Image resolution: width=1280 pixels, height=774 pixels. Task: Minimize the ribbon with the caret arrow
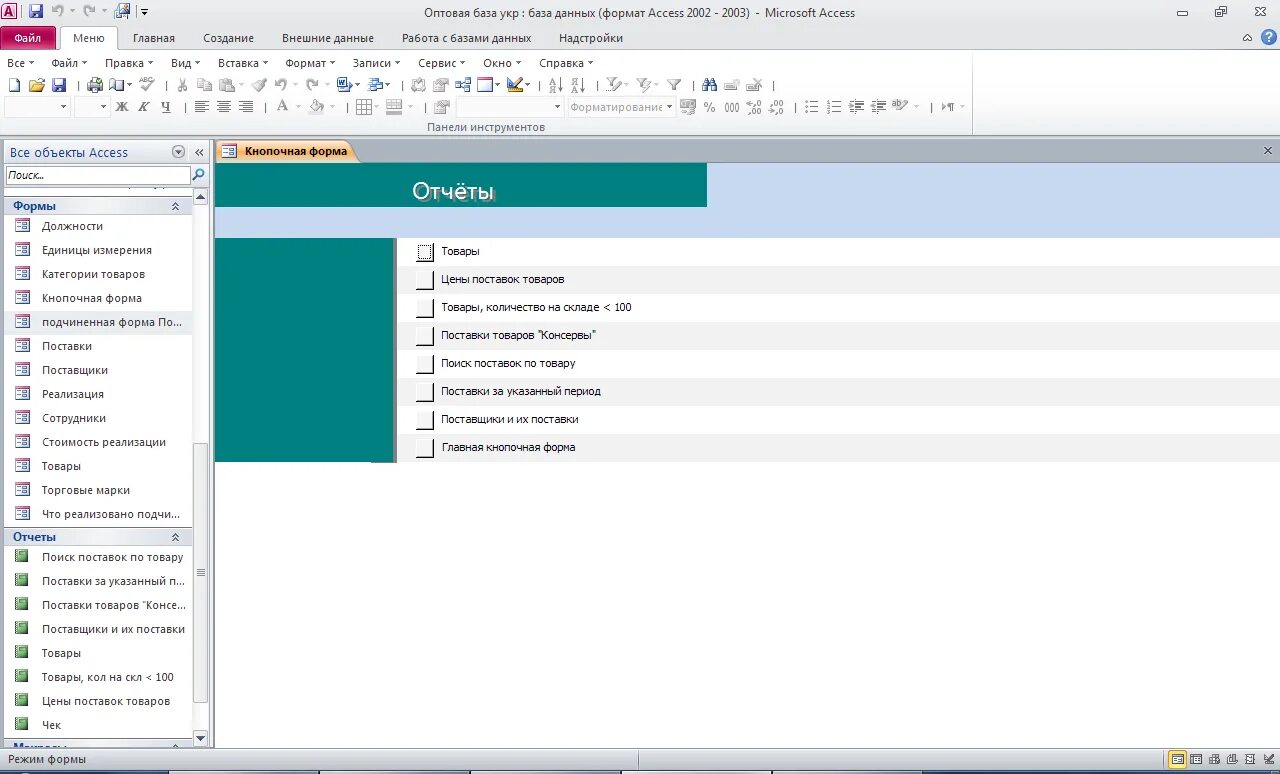click(1247, 38)
